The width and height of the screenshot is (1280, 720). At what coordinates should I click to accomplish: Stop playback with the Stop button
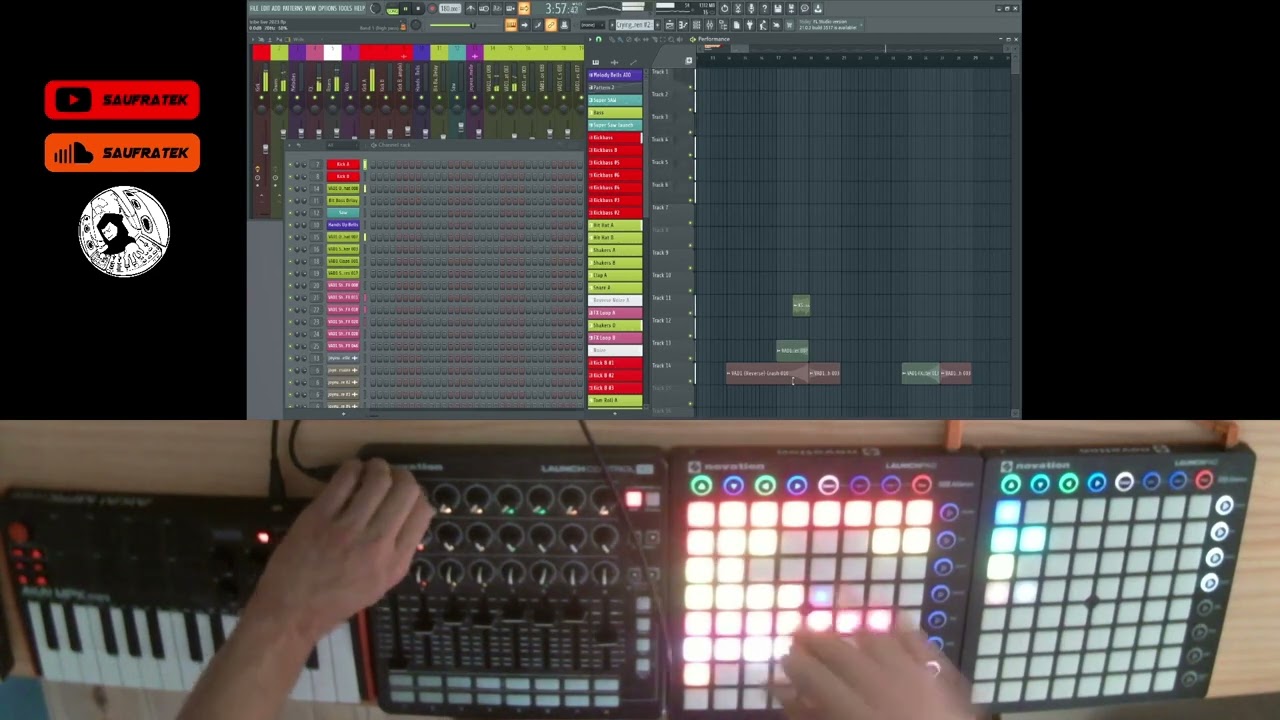point(418,9)
